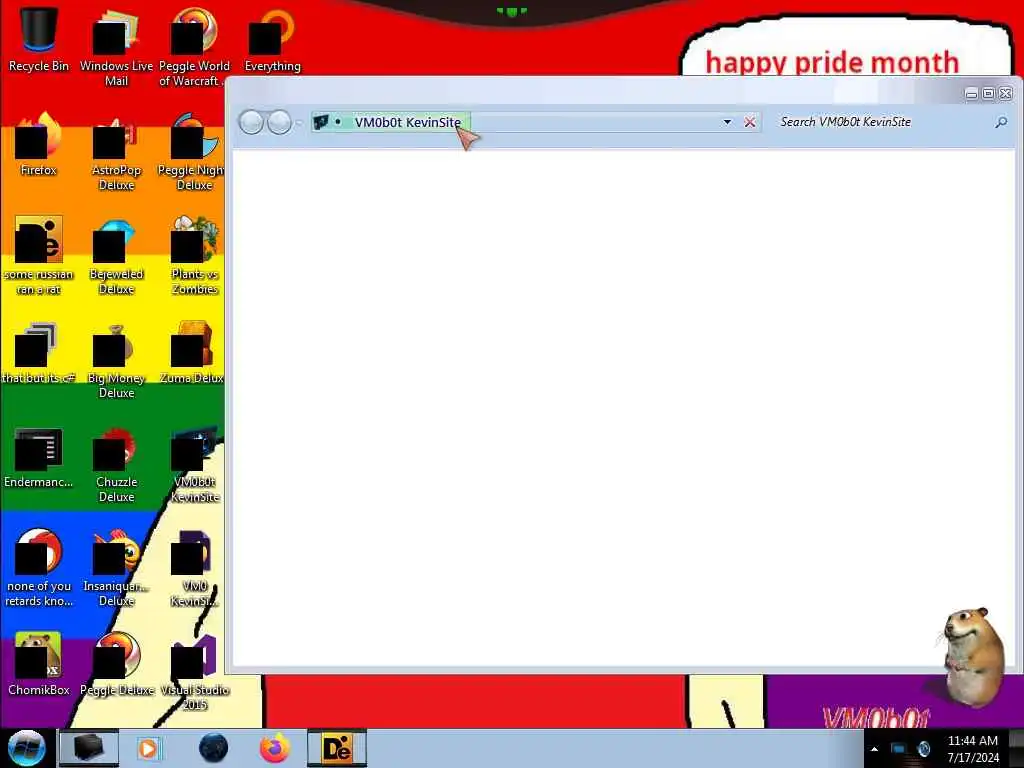Viewport: 1024px width, 768px height.
Task: Click the Firefox taskbar icon
Action: [x=274, y=748]
